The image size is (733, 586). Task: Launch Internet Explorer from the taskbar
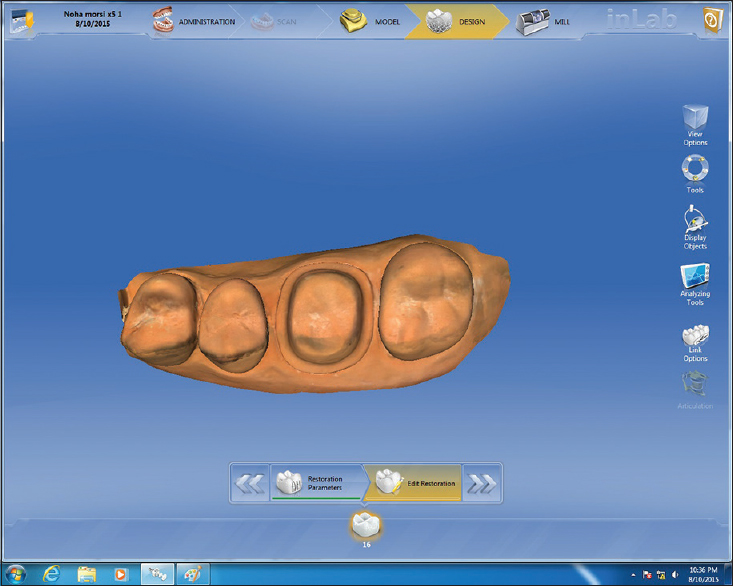pos(53,574)
